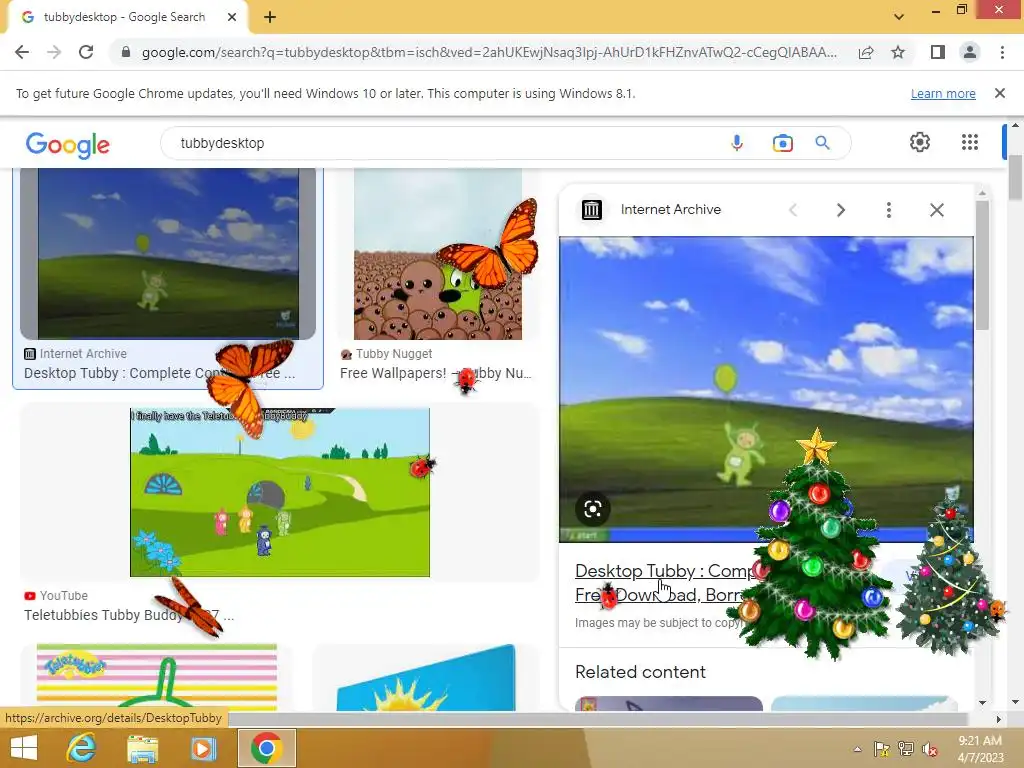
Task: Click the address bar URL
Action: tap(488, 52)
